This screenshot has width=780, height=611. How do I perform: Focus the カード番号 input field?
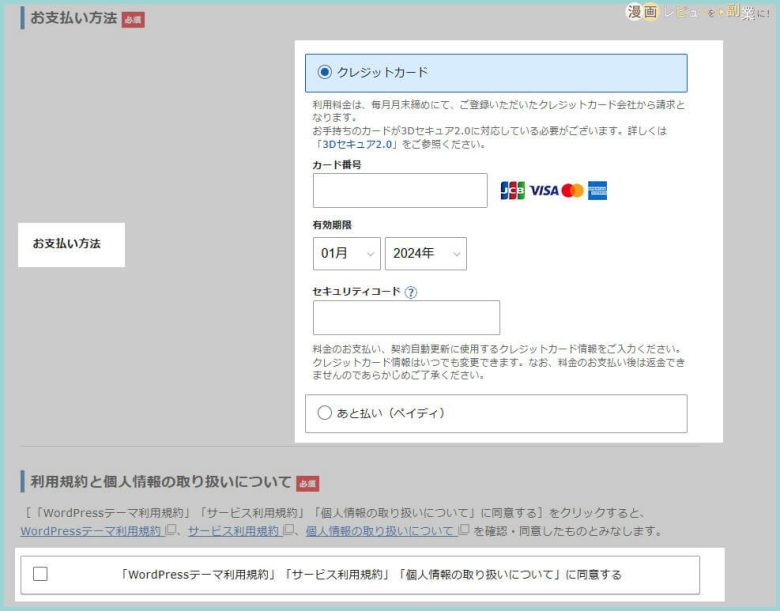point(386,190)
